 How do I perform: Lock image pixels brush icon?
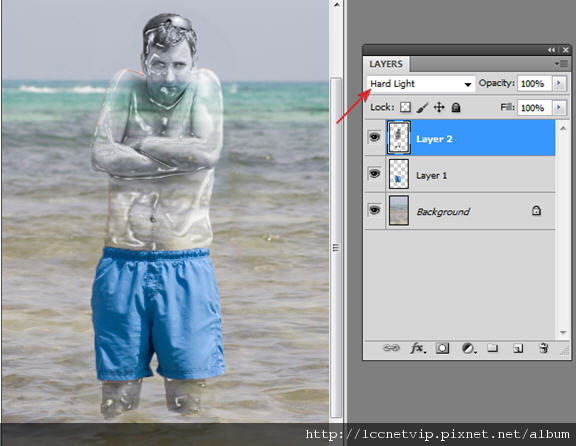pyautogui.click(x=422, y=107)
